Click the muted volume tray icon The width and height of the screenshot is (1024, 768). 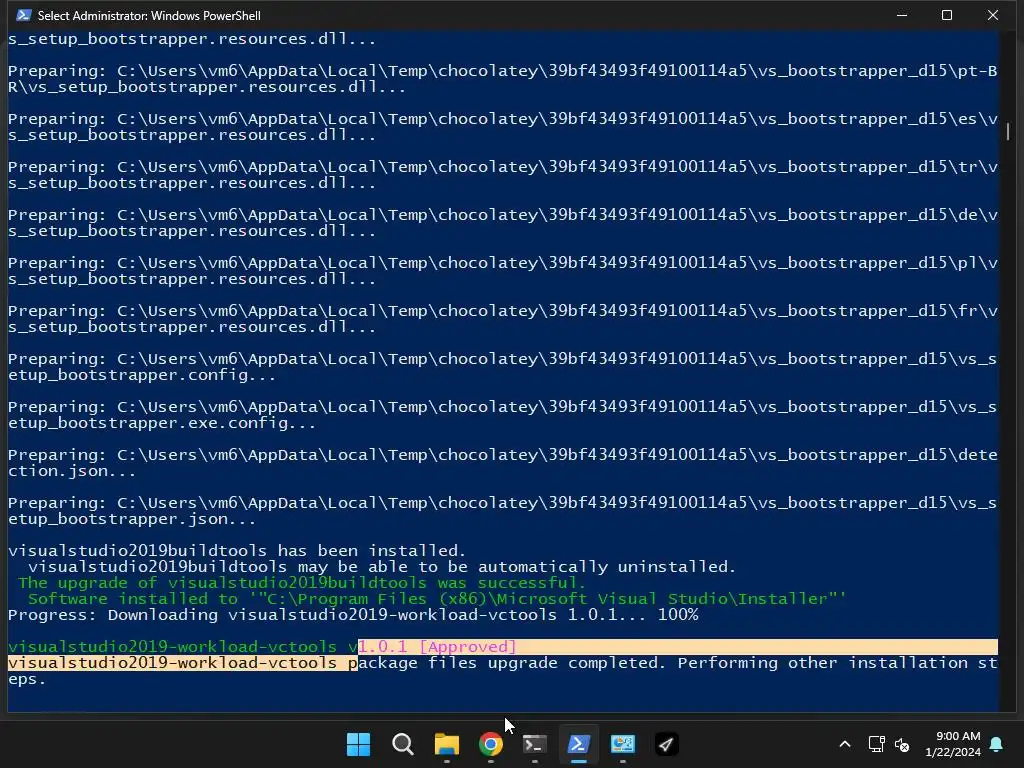(x=902, y=744)
